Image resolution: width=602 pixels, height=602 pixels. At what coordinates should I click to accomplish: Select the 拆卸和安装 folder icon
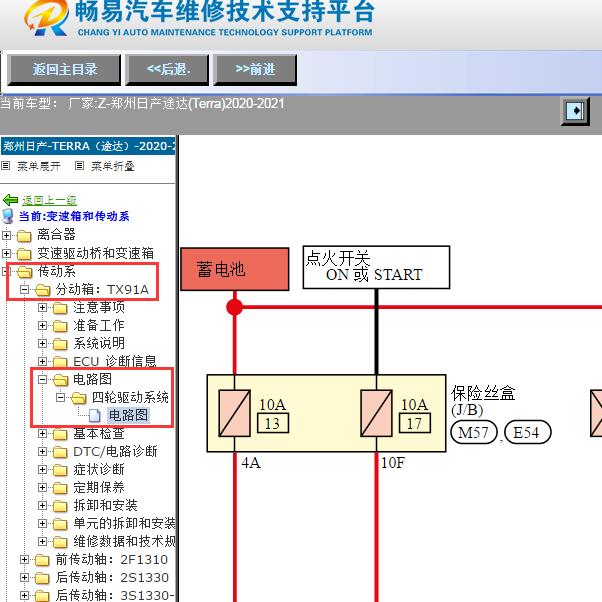pyautogui.click(x=60, y=506)
